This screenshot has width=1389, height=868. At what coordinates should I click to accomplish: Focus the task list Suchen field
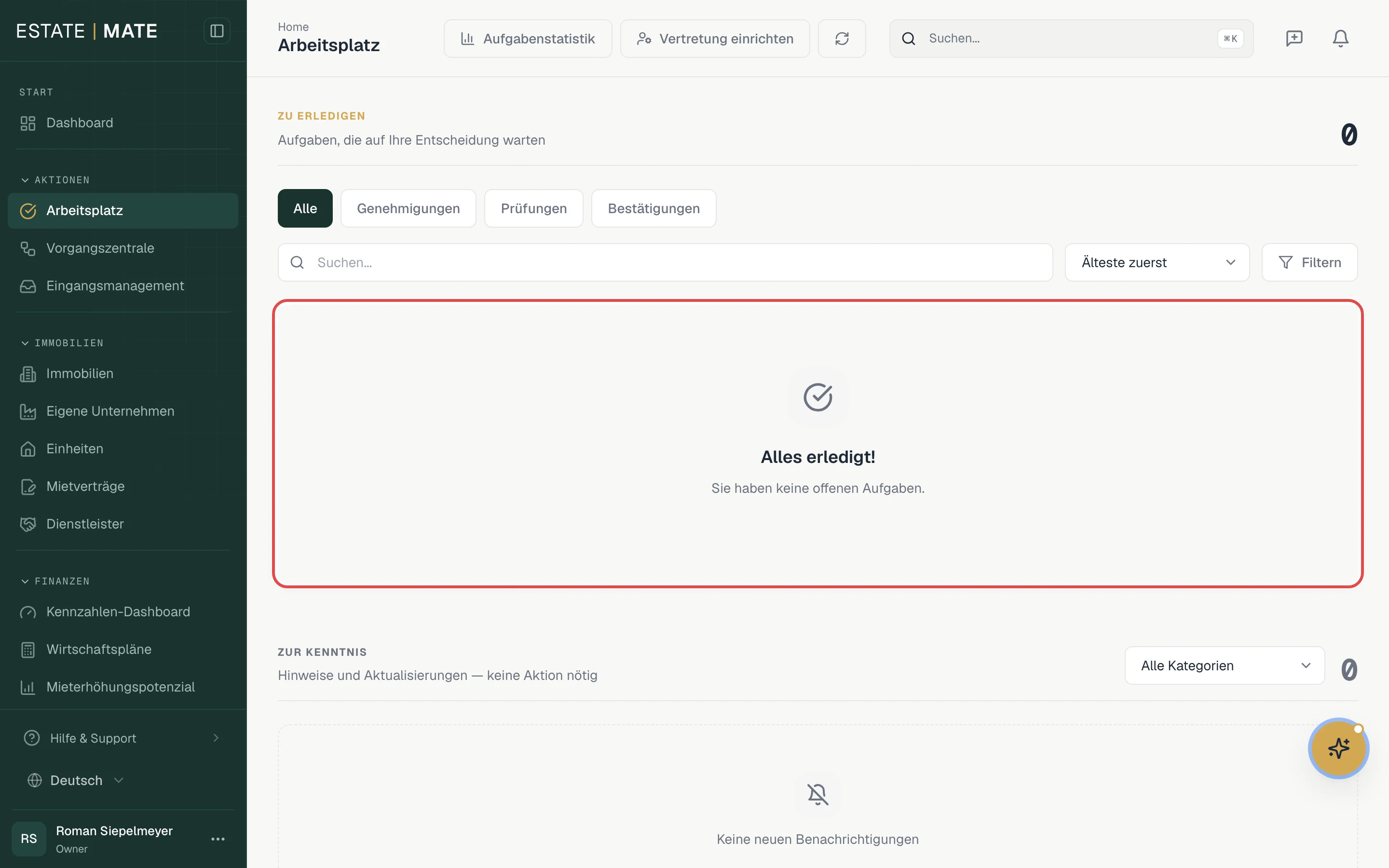[665, 262]
